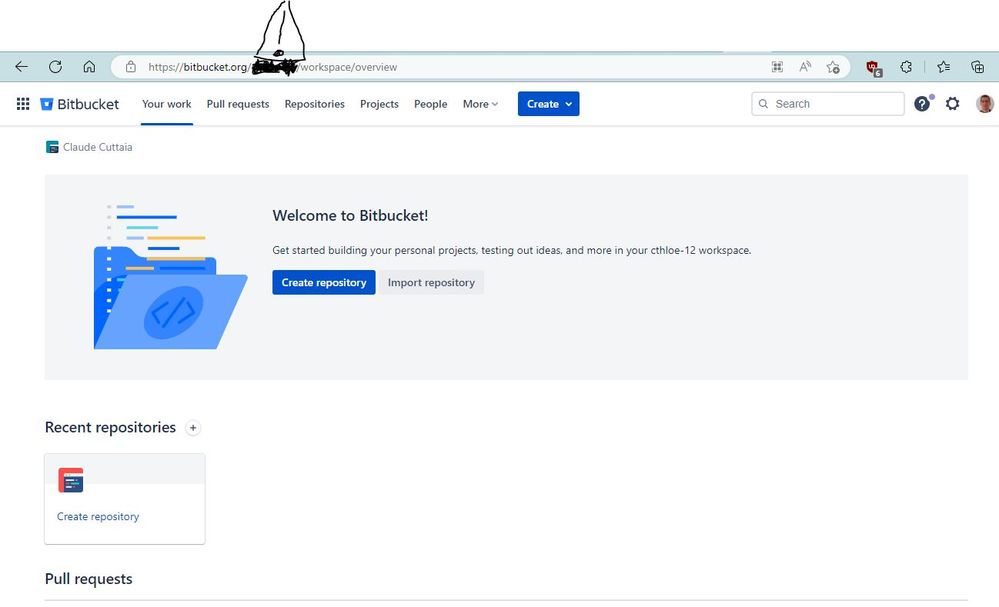This screenshot has height=607, width=999.
Task: Click the folder illustration in welcome banner
Action: pyautogui.click(x=170, y=277)
